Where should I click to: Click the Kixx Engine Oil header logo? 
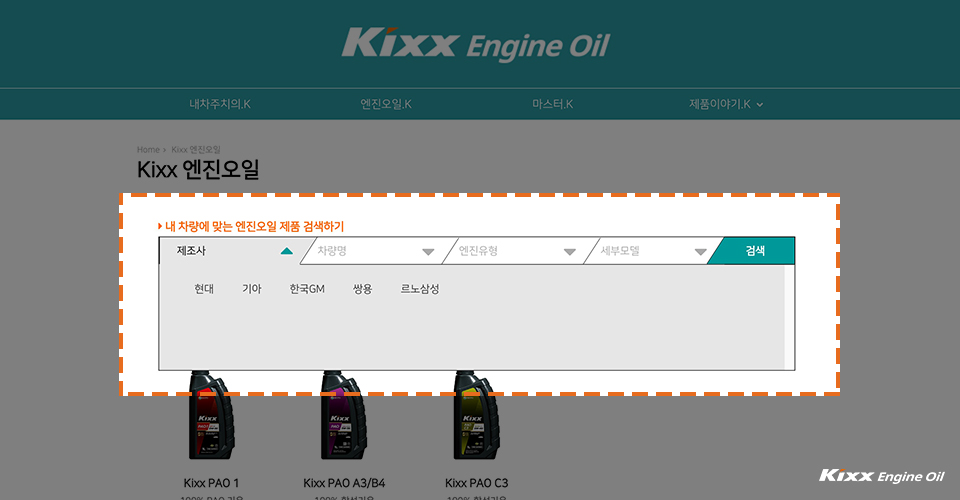[x=476, y=44]
